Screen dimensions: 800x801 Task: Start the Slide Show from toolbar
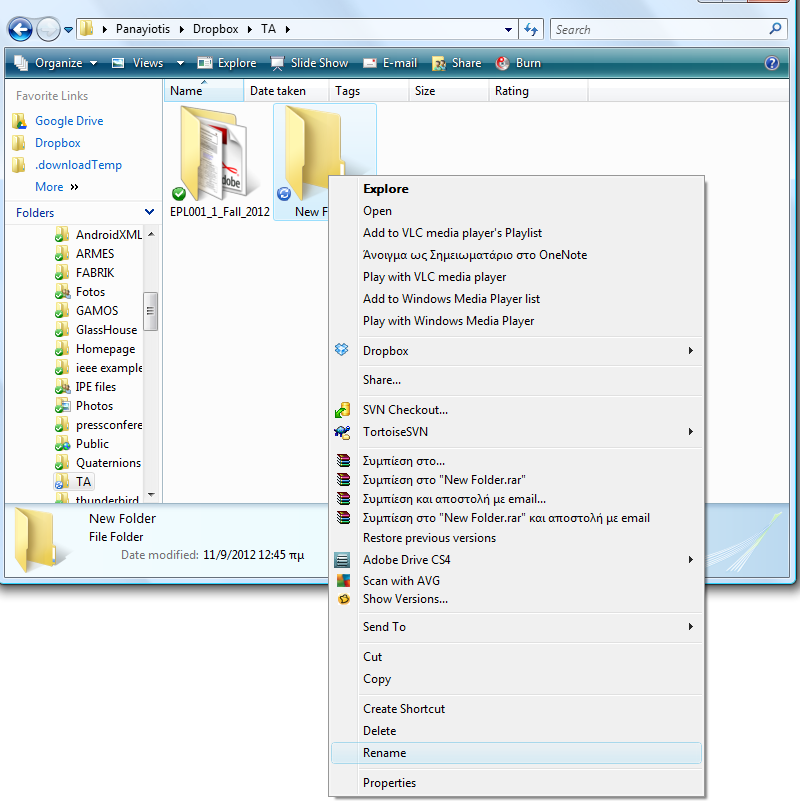pyautogui.click(x=309, y=63)
